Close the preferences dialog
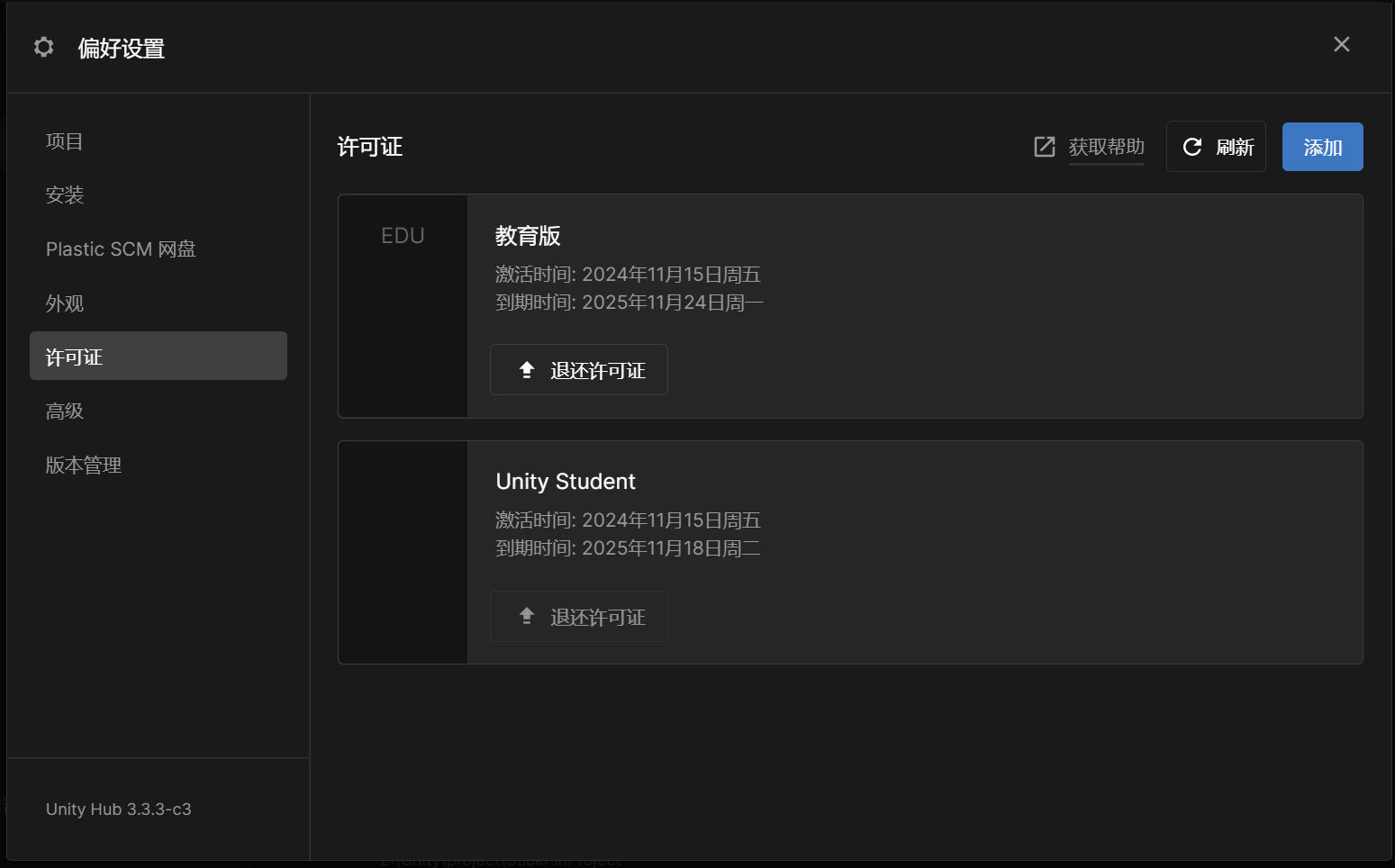Image resolution: width=1395 pixels, height=868 pixels. (1342, 44)
